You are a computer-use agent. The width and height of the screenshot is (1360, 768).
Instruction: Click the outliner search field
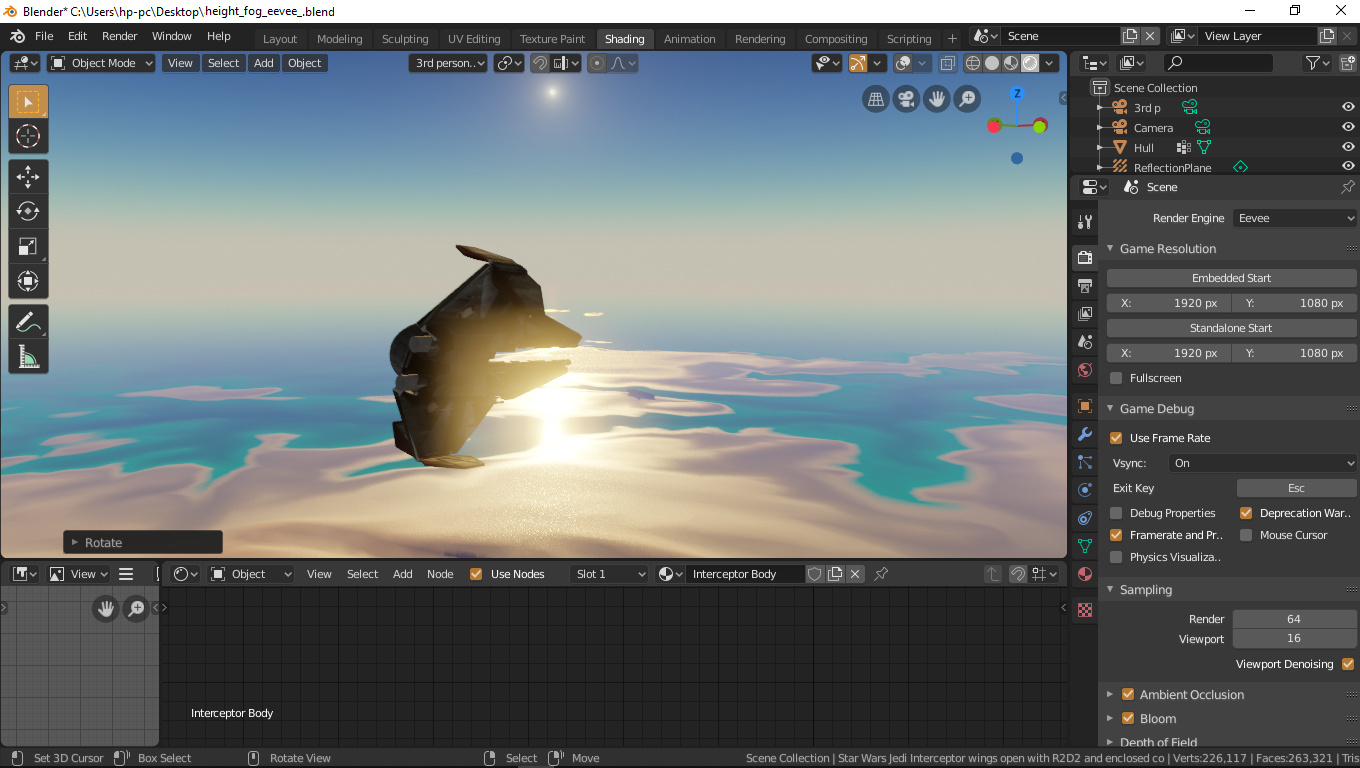(1218, 63)
